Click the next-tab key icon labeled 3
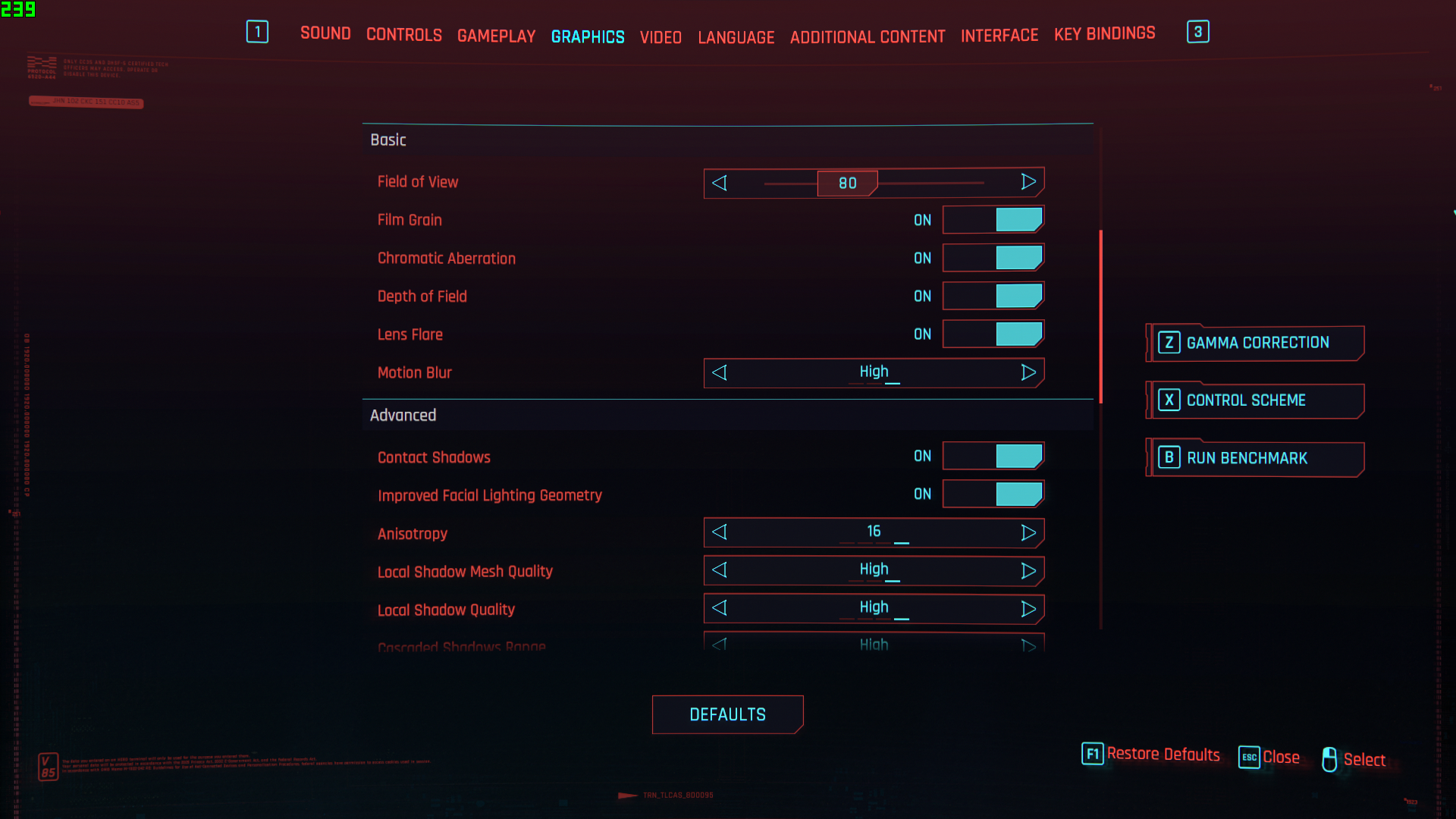The width and height of the screenshot is (1456, 819). tap(1197, 32)
